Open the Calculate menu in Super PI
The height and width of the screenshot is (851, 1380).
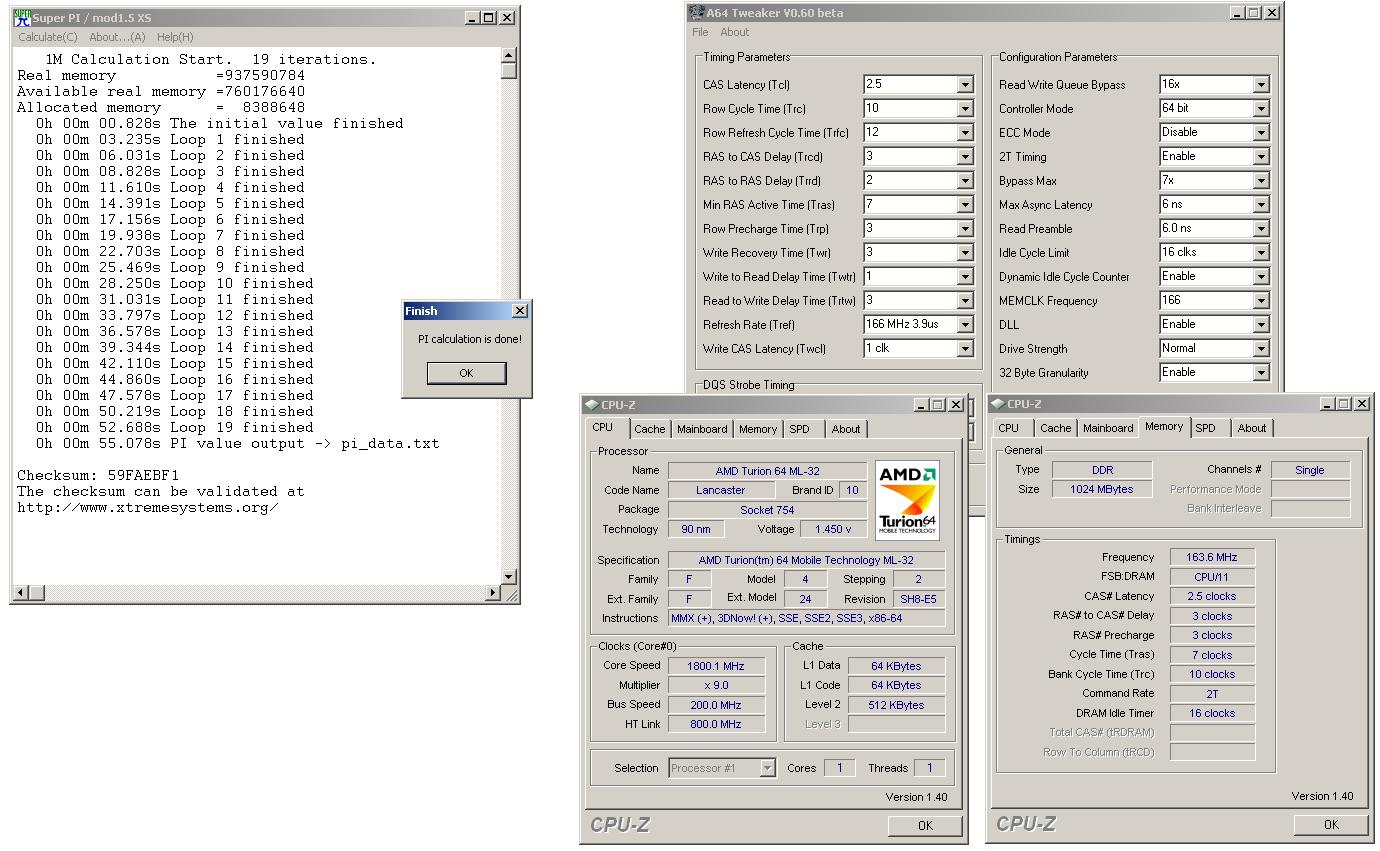[48, 37]
